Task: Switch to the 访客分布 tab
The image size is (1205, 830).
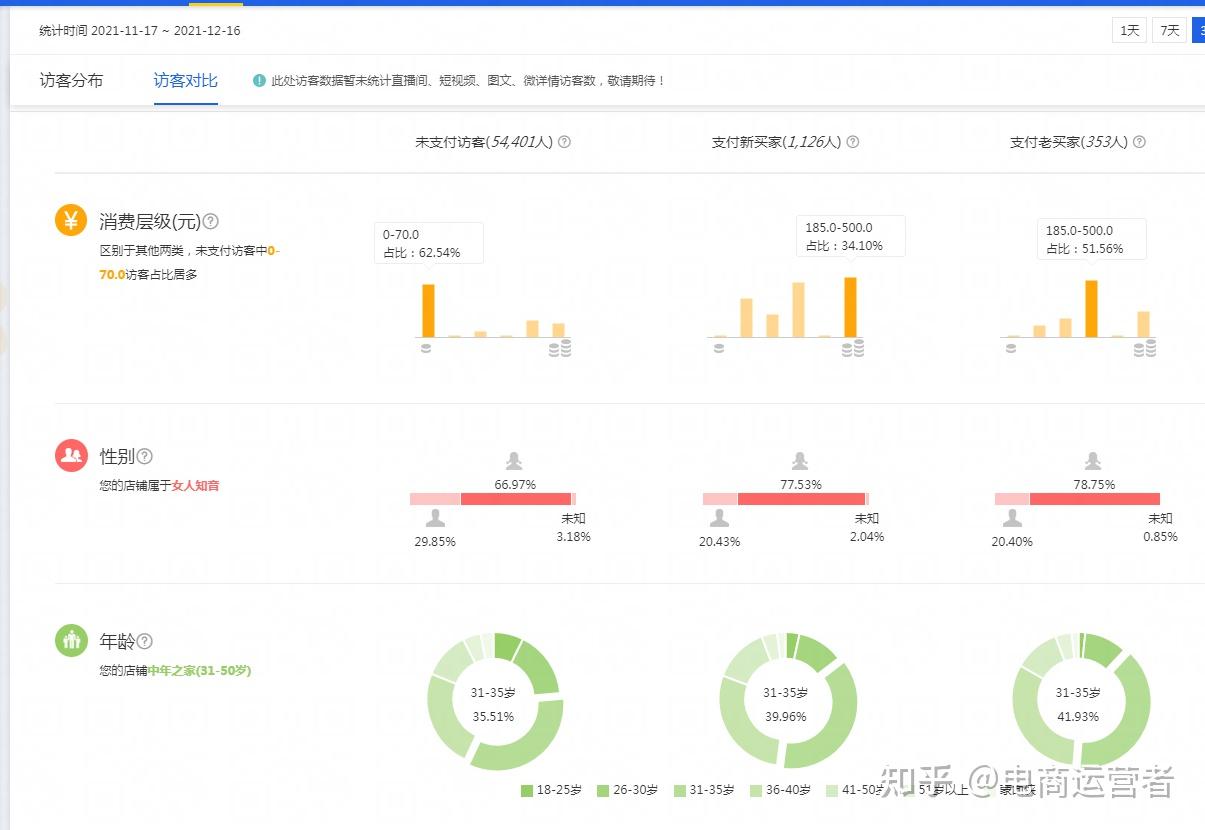Action: coord(71,81)
